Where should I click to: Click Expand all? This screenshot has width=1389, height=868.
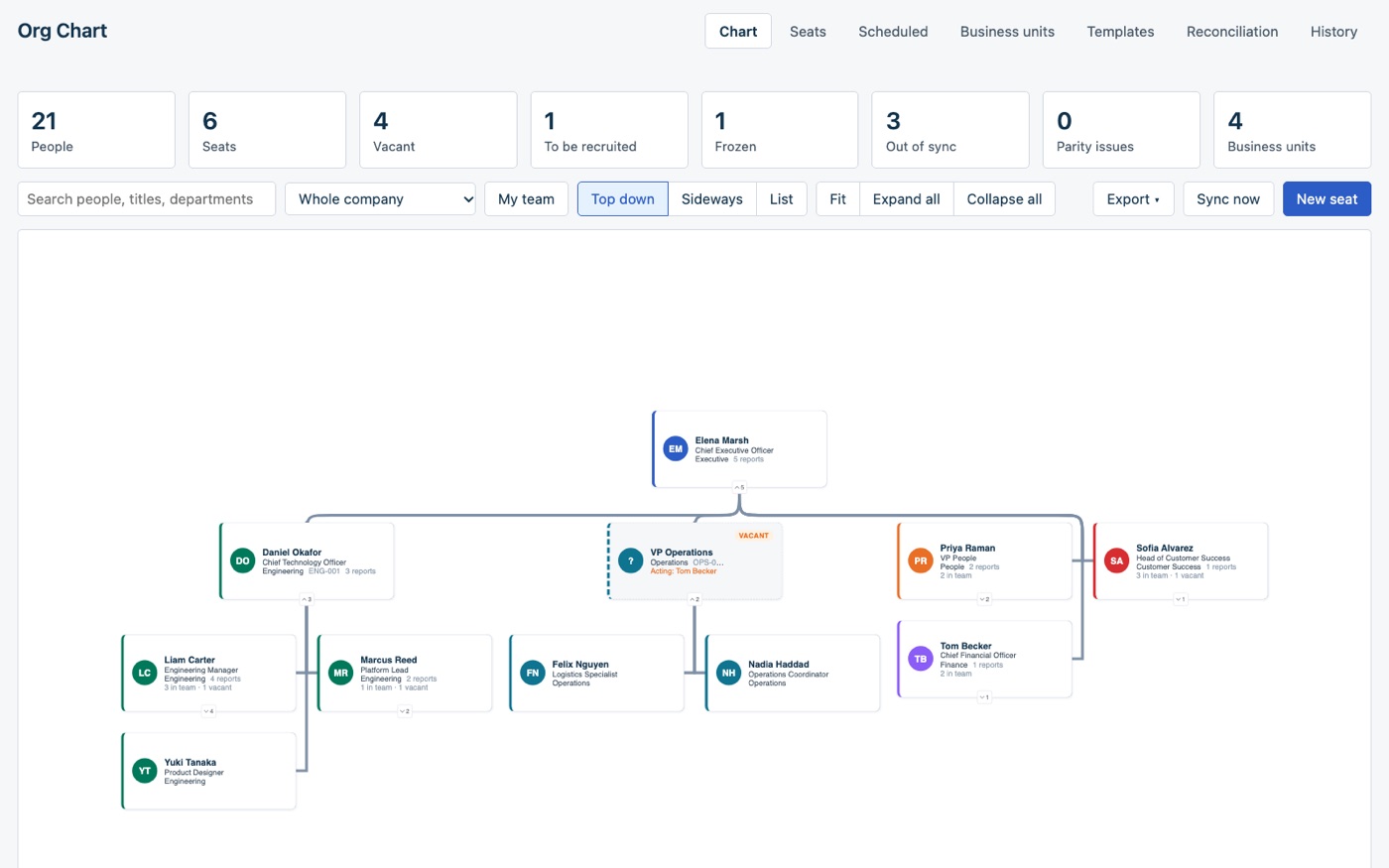coord(906,198)
